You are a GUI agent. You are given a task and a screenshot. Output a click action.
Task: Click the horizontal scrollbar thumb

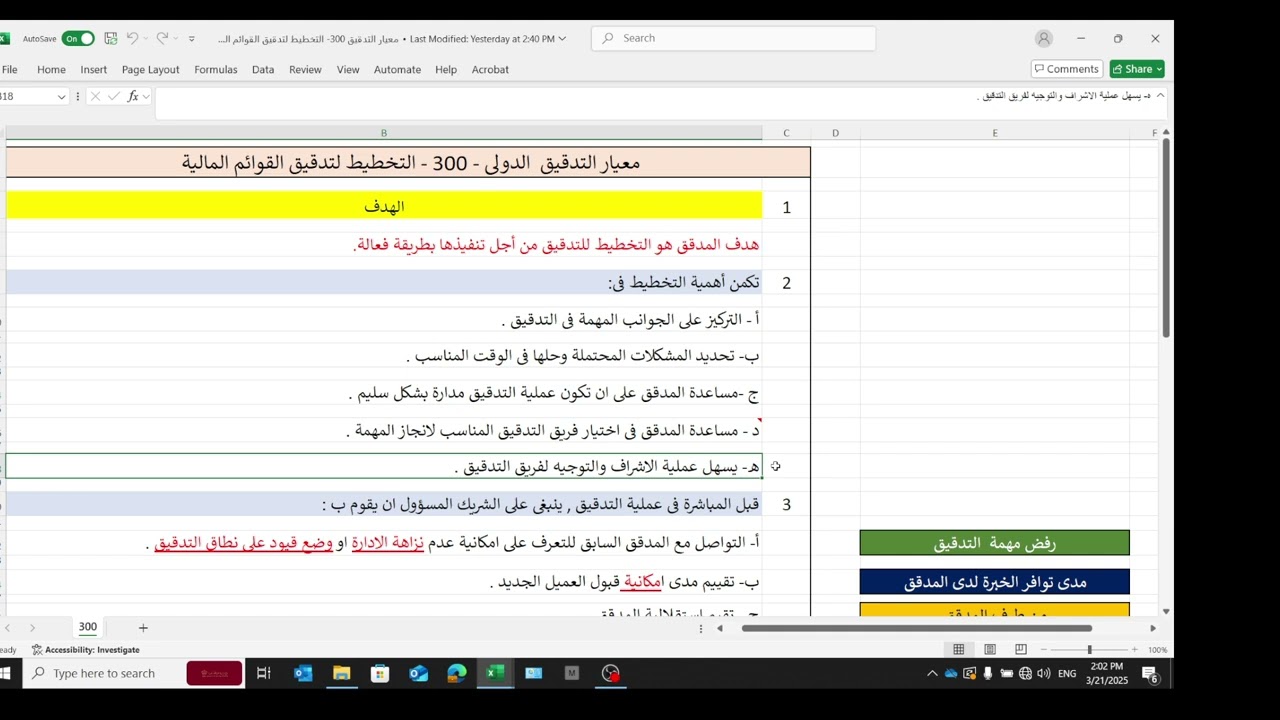coord(916,628)
